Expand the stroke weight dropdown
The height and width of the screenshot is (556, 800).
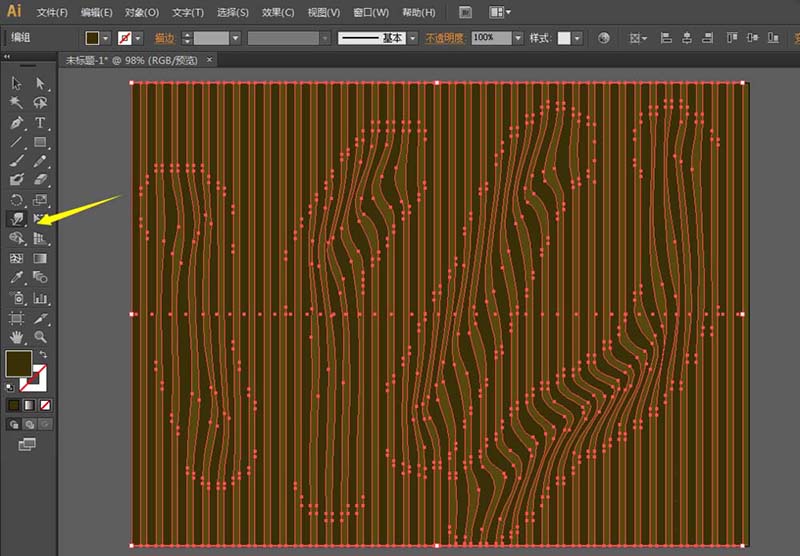pyautogui.click(x=235, y=38)
